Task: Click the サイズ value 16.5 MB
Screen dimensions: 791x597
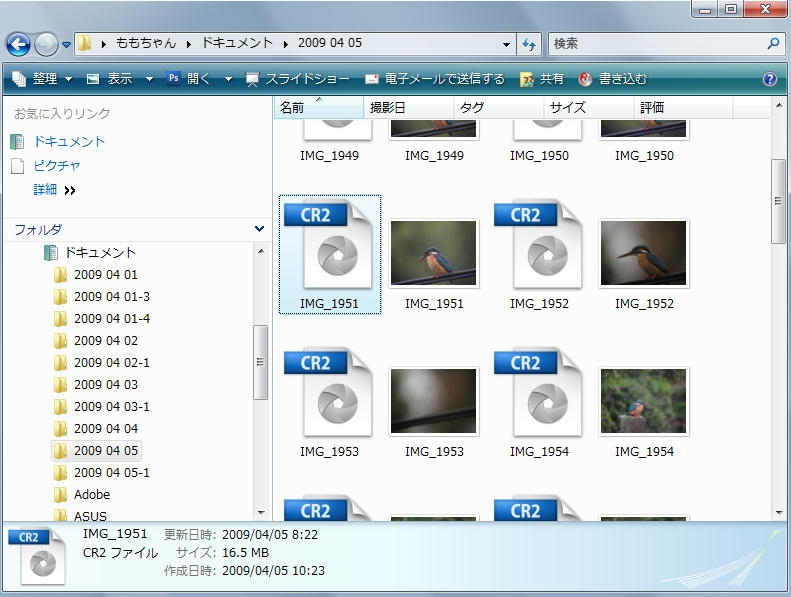Action: coord(245,553)
